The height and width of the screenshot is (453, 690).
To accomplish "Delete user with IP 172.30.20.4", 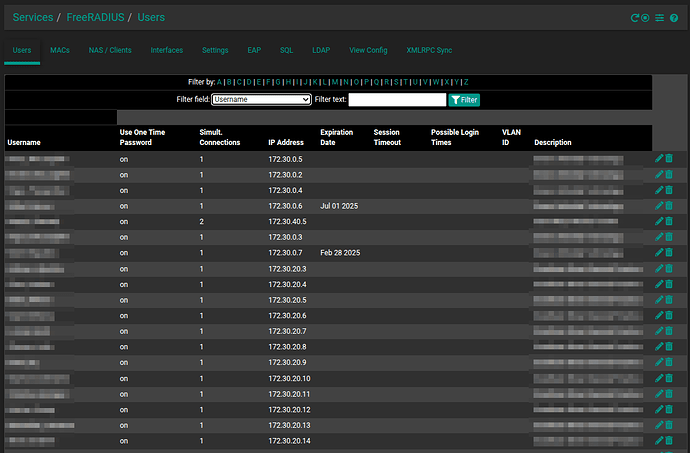I will [x=669, y=284].
